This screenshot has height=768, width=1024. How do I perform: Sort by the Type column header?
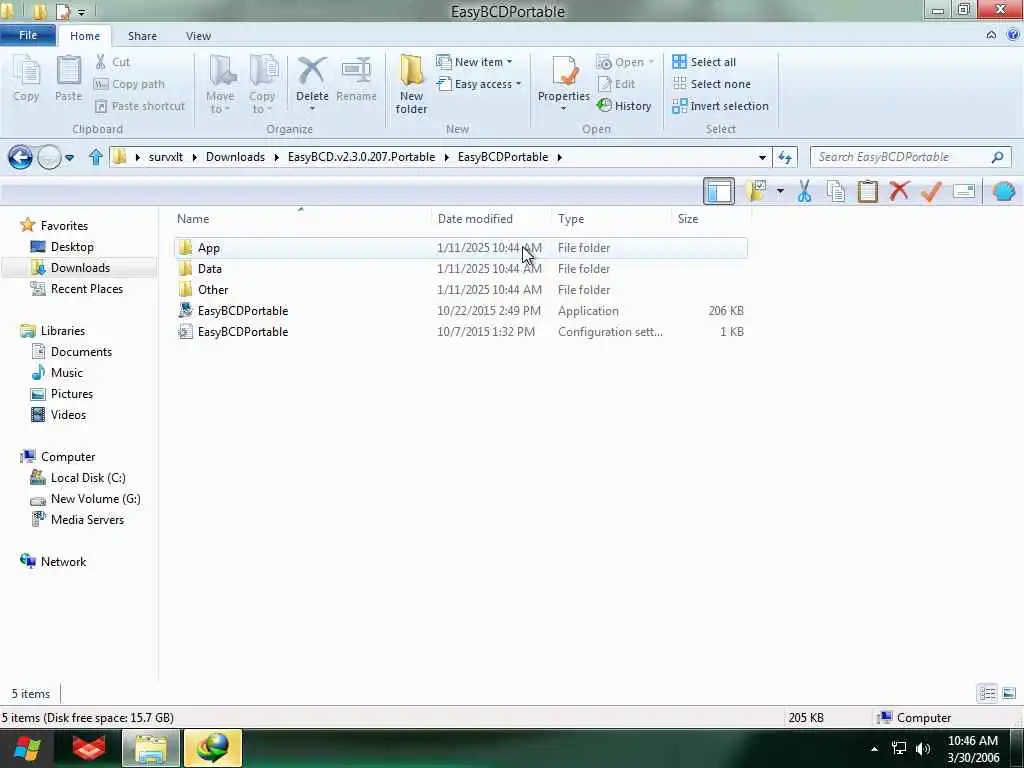tap(611, 219)
